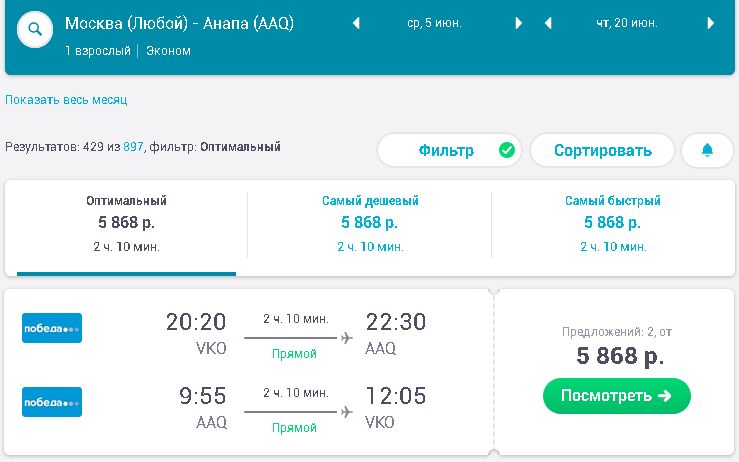Select outbound flight 20:20 VKO row

pyautogui.click(x=249, y=334)
